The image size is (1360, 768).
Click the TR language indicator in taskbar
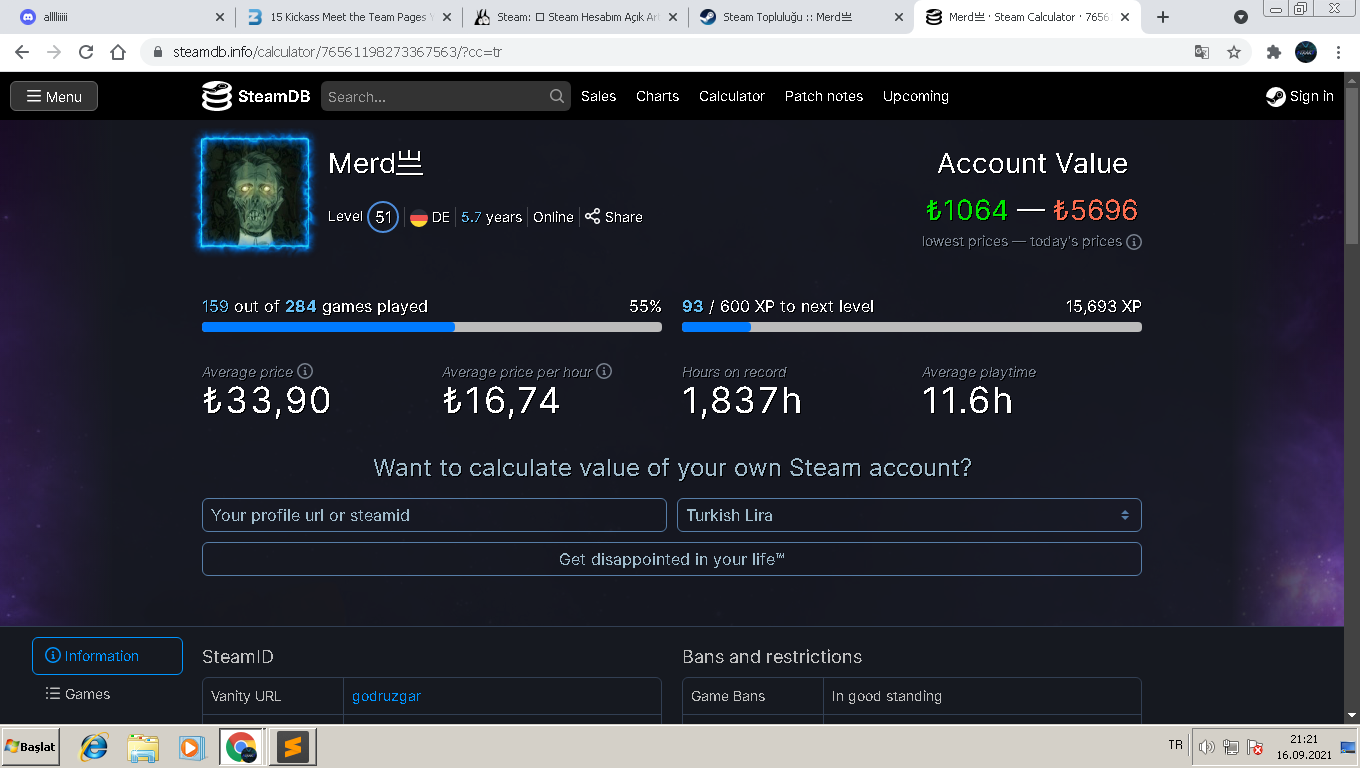pyautogui.click(x=1175, y=746)
